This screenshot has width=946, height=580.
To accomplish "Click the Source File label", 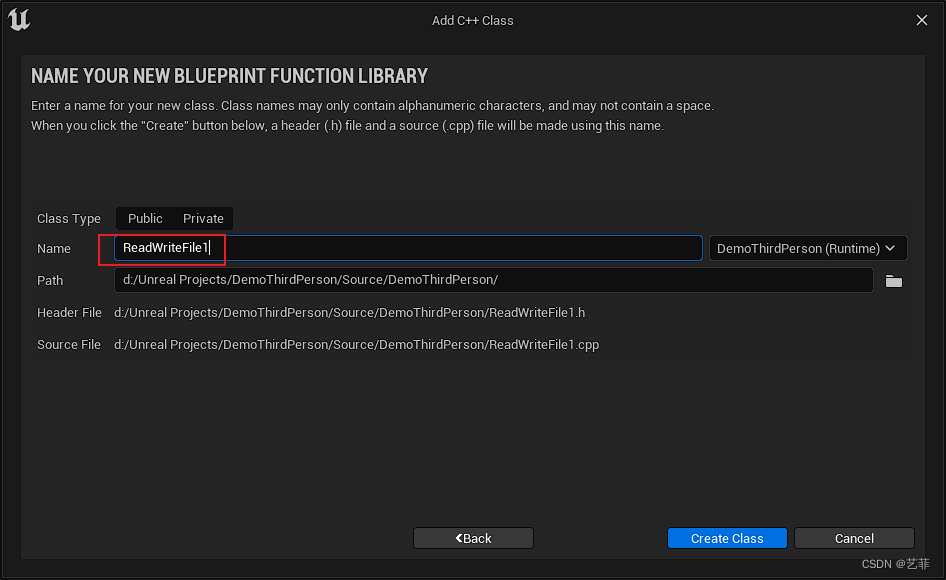I will click(69, 345).
